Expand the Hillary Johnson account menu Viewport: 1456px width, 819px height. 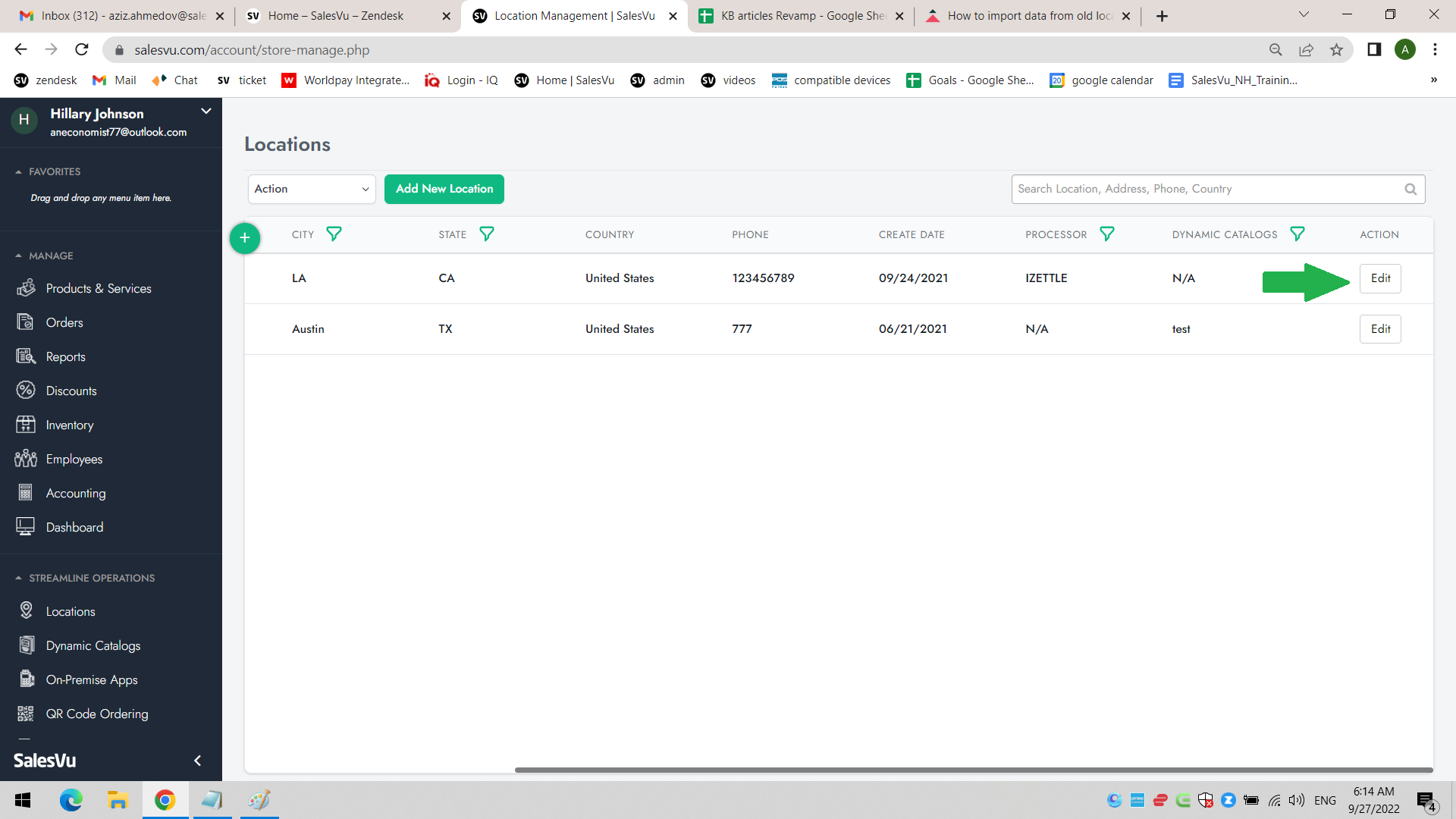click(206, 111)
